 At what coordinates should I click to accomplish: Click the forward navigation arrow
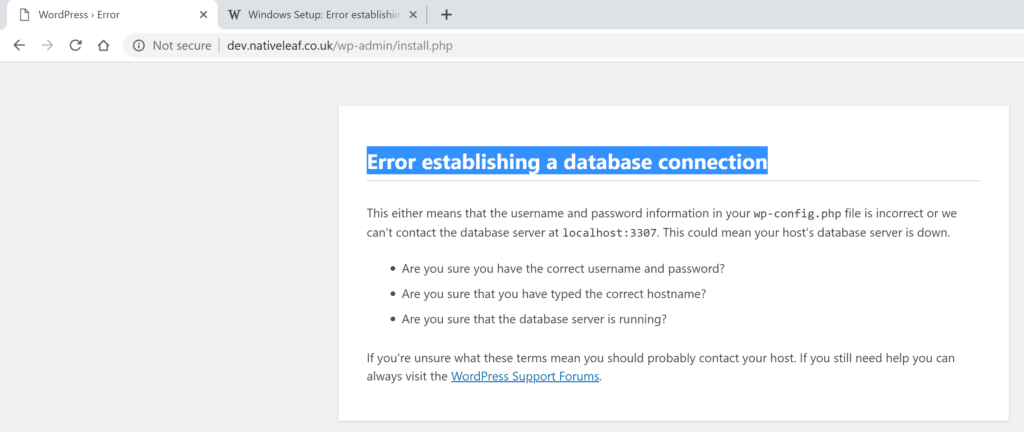47,46
